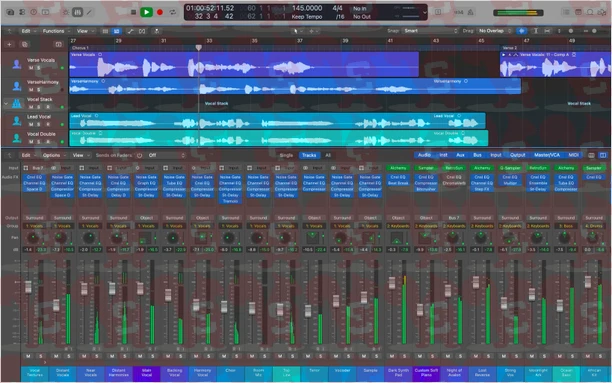The image size is (612, 383).
Task: Click the metronome icon
Action: coord(471,12)
